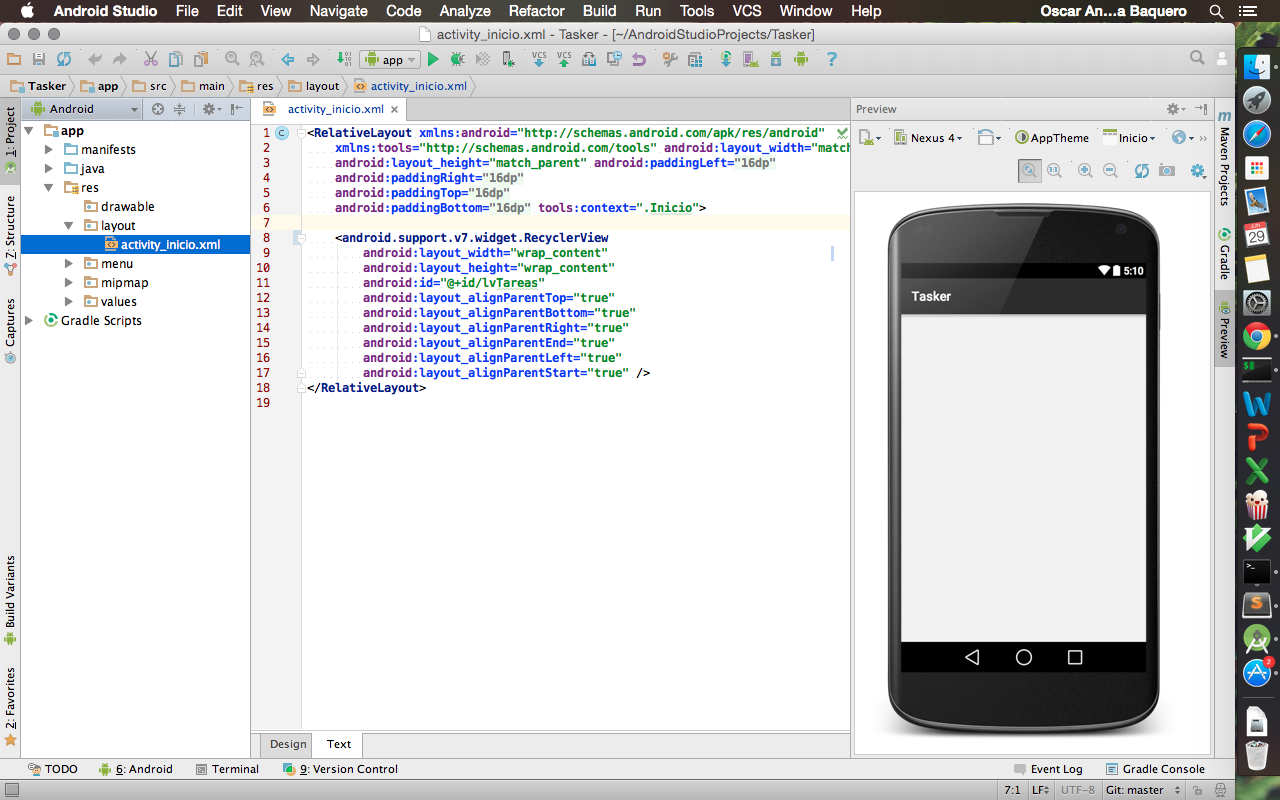Open the app run configuration dropdown
The height and width of the screenshot is (800, 1280).
390,60
